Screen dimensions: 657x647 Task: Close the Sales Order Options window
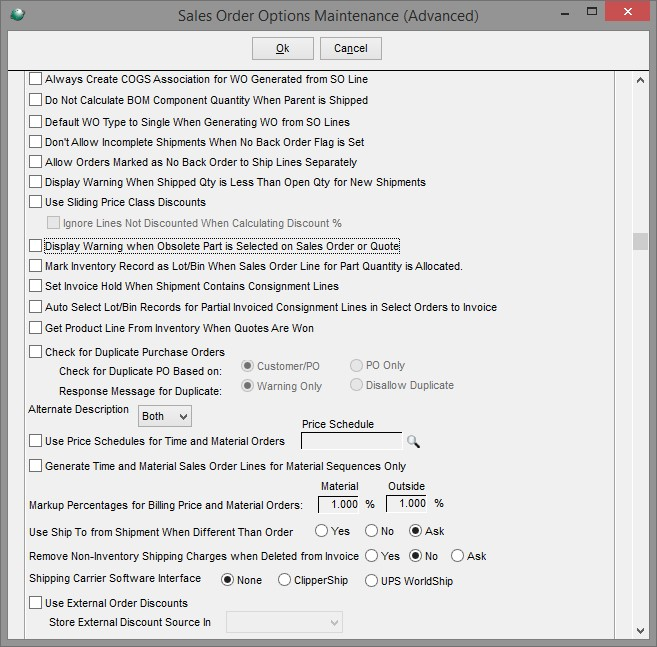click(x=627, y=11)
